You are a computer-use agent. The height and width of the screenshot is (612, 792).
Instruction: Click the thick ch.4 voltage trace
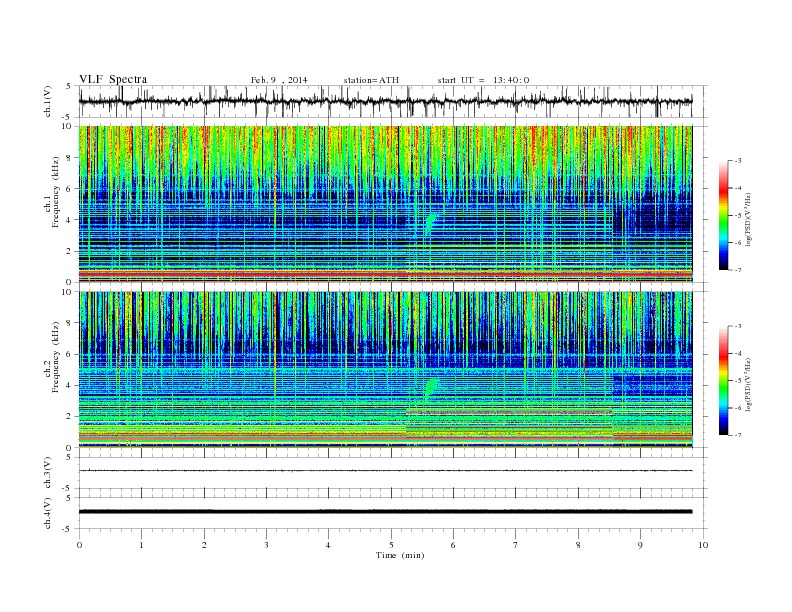385,512
